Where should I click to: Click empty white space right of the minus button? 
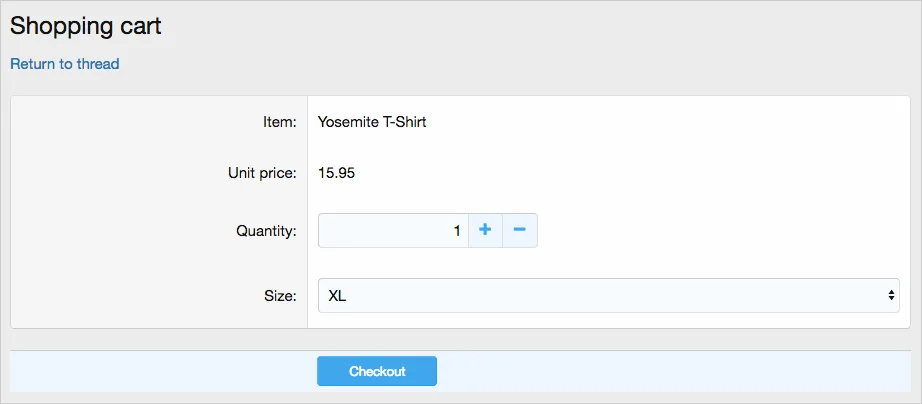720,231
